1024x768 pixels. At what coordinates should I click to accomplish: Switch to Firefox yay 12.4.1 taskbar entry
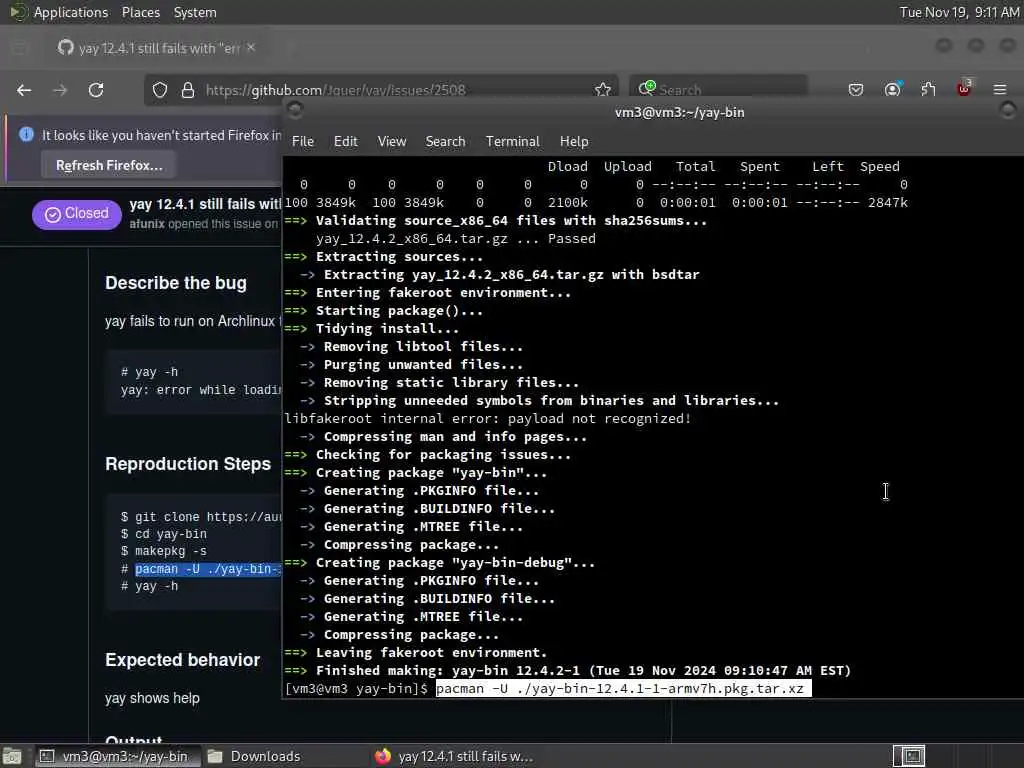tap(457, 756)
